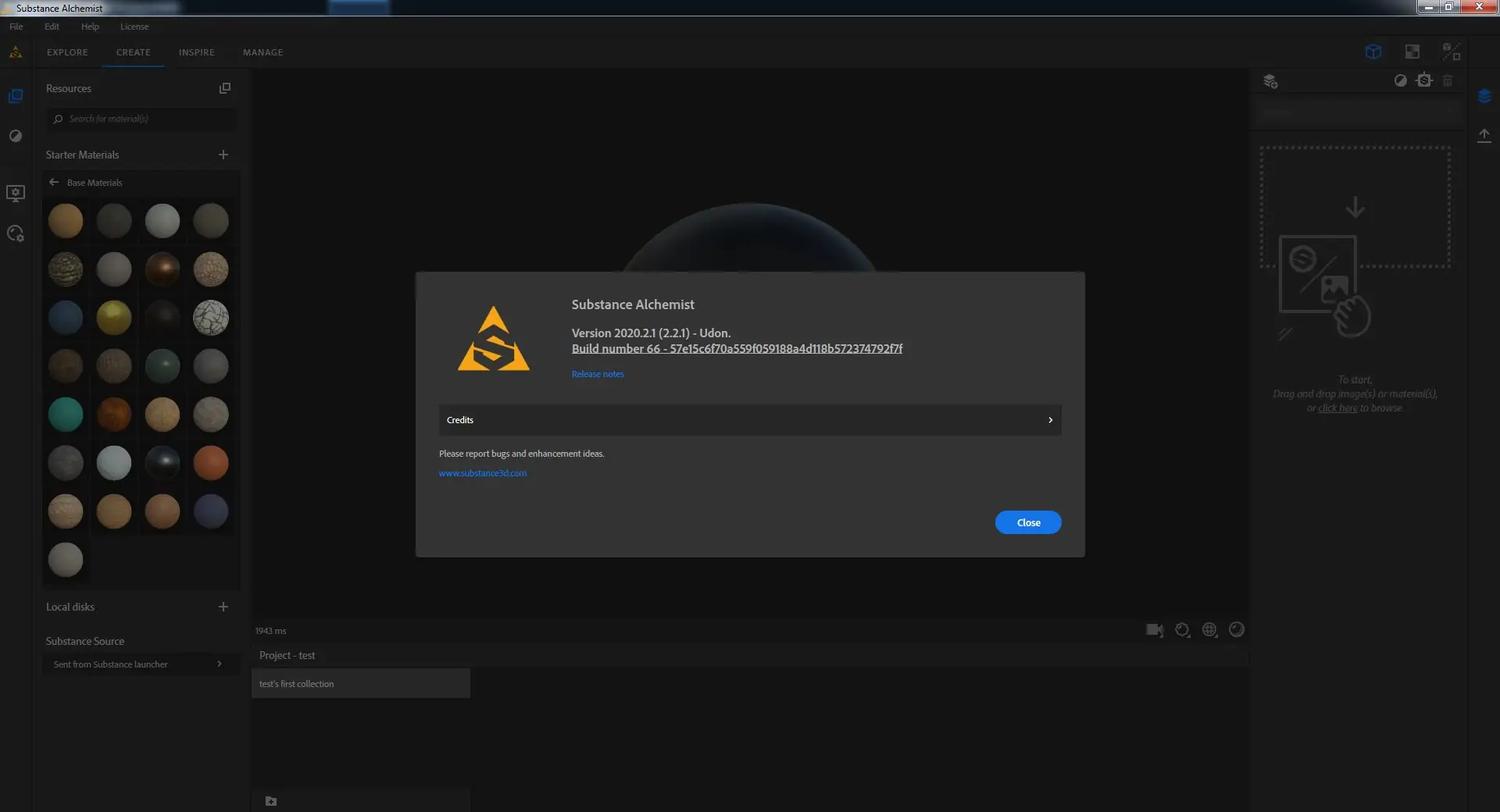Open rendering settings from the left sidebar
Viewport: 1500px width, 812px height.
(x=16, y=234)
